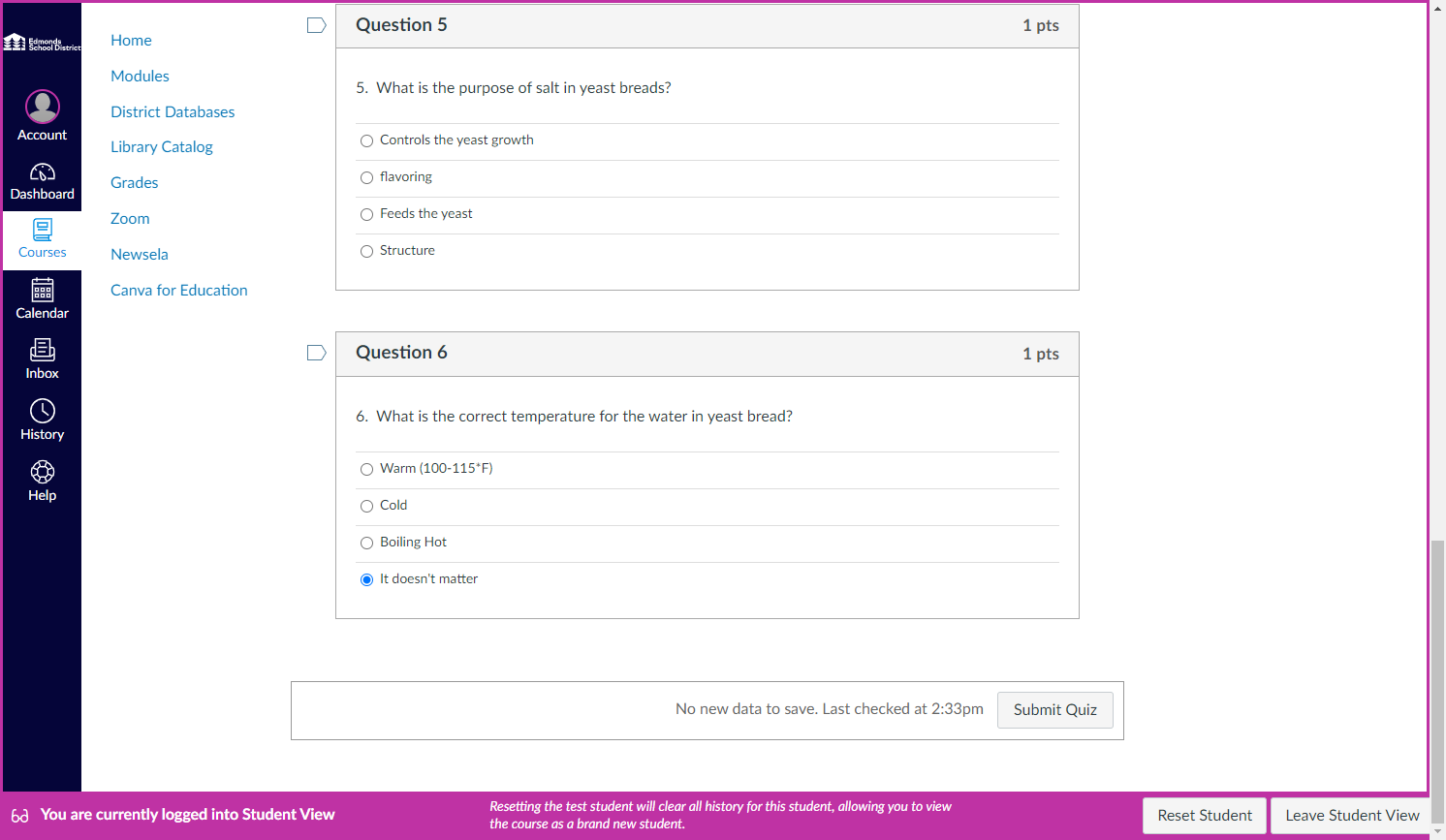
Task: Open Modules in course menu
Action: [140, 76]
